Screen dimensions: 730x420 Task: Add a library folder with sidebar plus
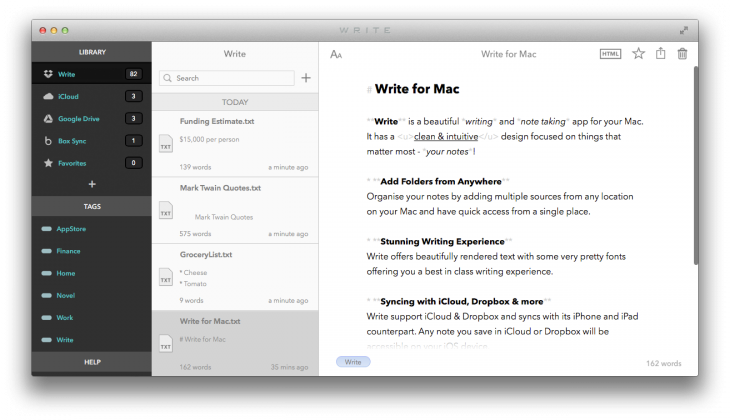pos(92,184)
